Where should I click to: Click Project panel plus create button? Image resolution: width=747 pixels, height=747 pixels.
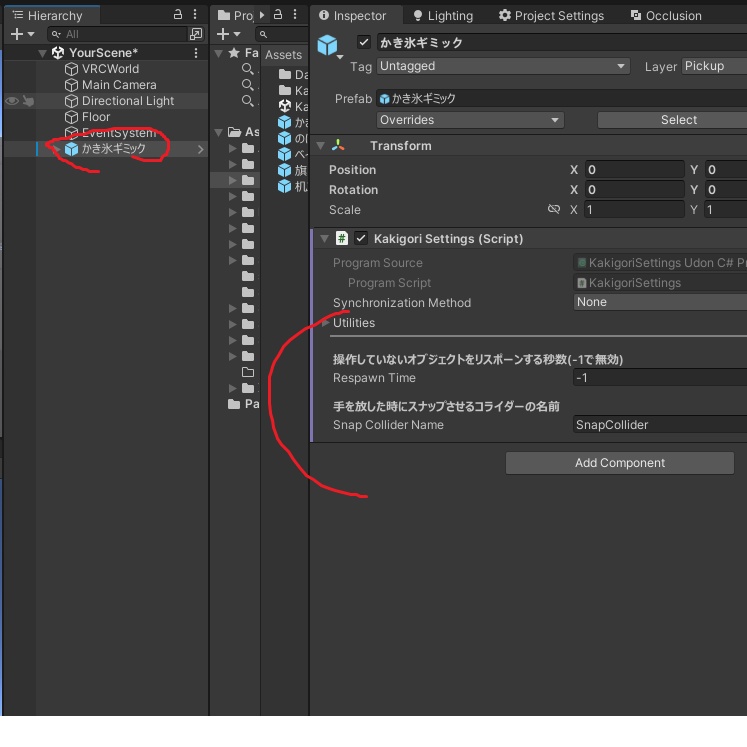(x=228, y=34)
